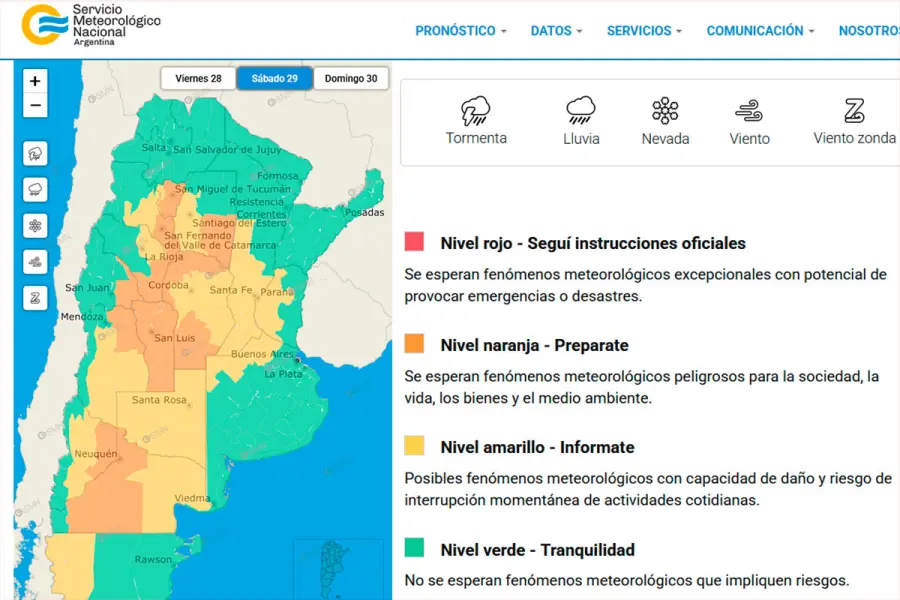The image size is (900, 600).
Task: Select Zonda wind button on map sidebar
Action: [x=35, y=297]
